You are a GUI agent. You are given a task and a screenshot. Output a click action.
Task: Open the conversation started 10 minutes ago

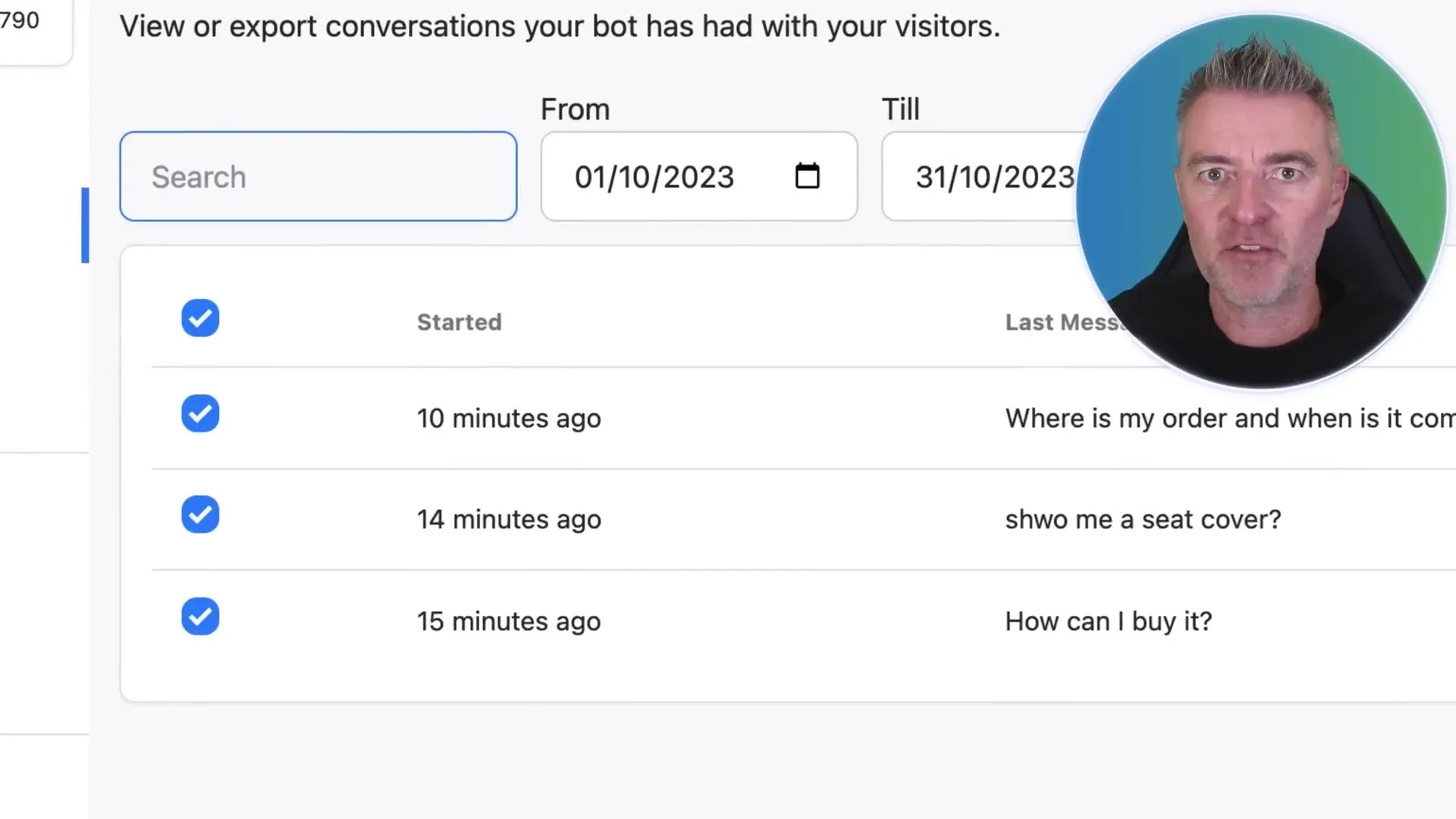pyautogui.click(x=509, y=419)
